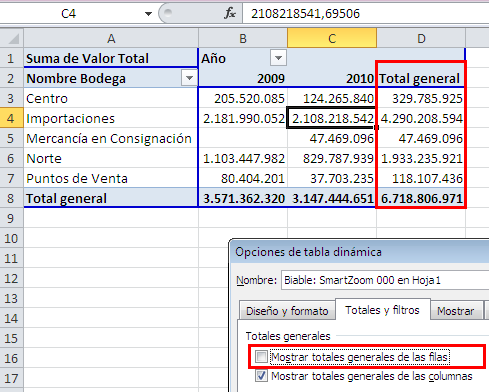The image size is (489, 392).
Task: Click the Centro row label
Action: [x=111, y=98]
